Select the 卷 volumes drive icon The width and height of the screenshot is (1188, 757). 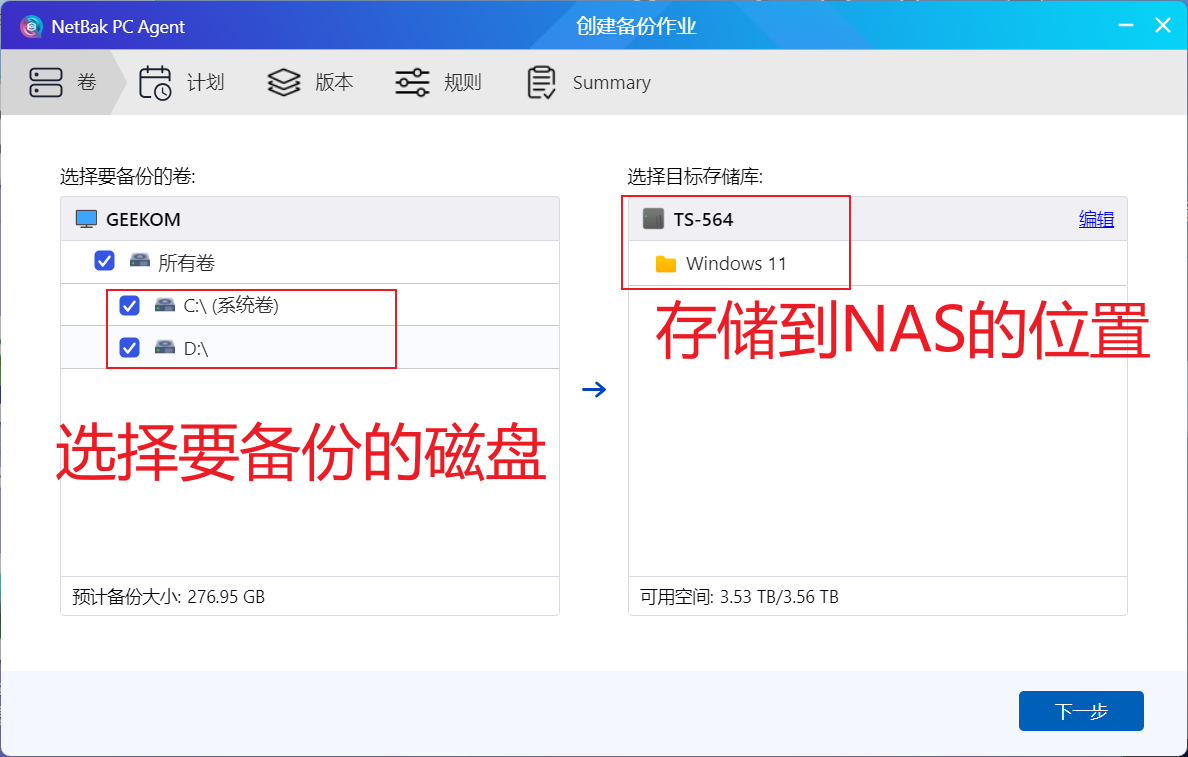(47, 82)
